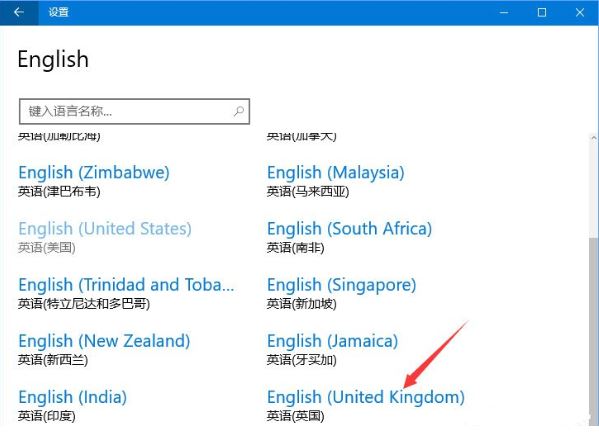Maximize the settings window
599x435 pixels.
pos(542,12)
